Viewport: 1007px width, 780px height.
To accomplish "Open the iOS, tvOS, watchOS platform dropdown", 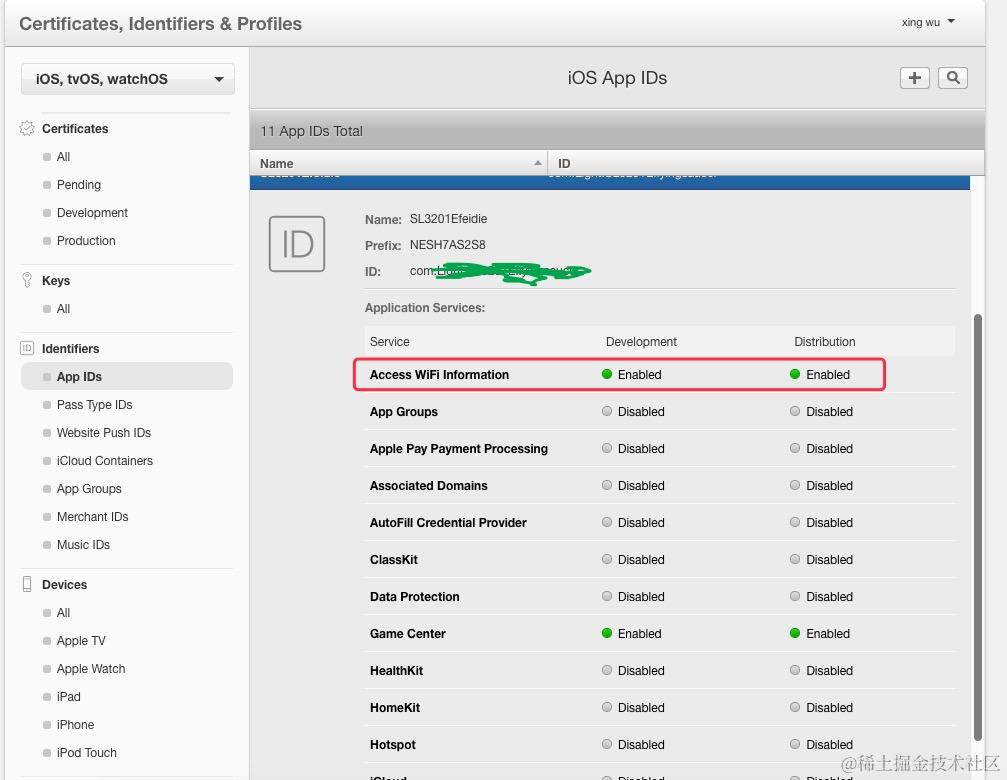I will pos(128,79).
